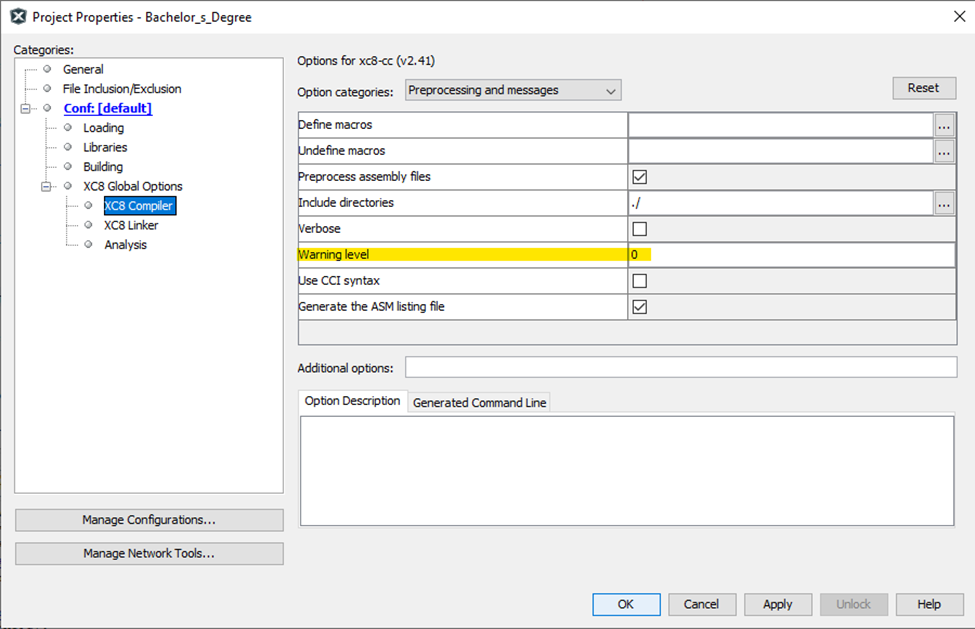Select File Inclusion/Exclusion category
The width and height of the screenshot is (975, 629).
pyautogui.click(x=122, y=89)
